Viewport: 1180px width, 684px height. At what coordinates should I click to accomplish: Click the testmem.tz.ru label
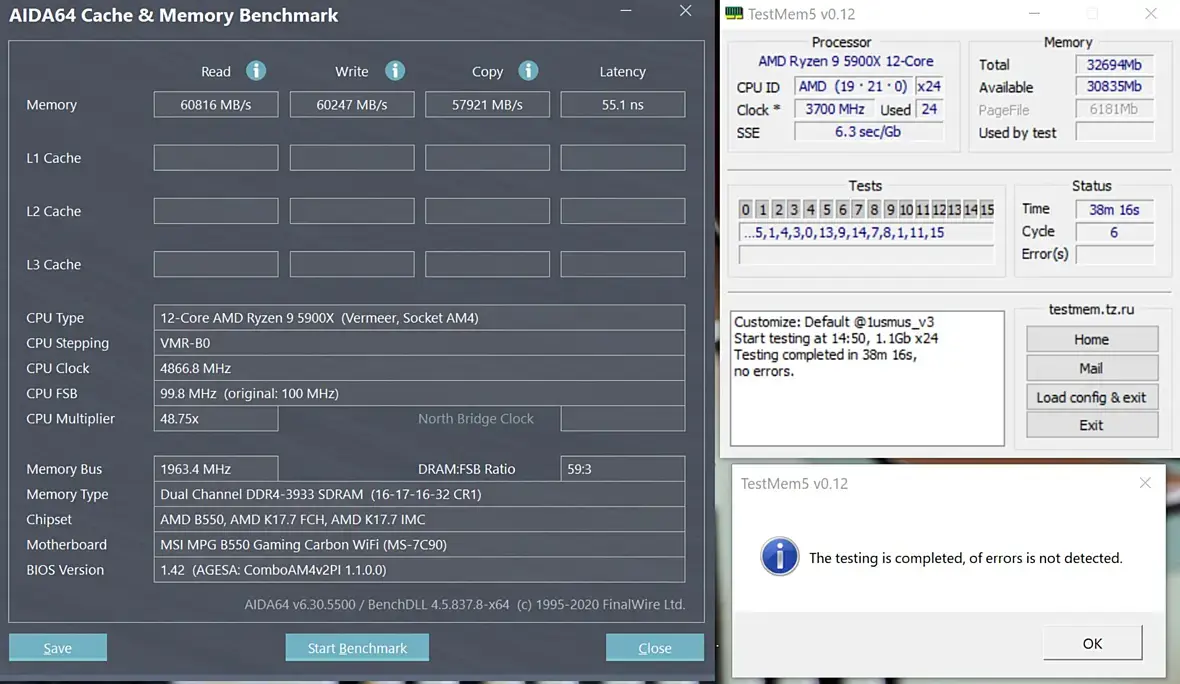pos(1091,309)
